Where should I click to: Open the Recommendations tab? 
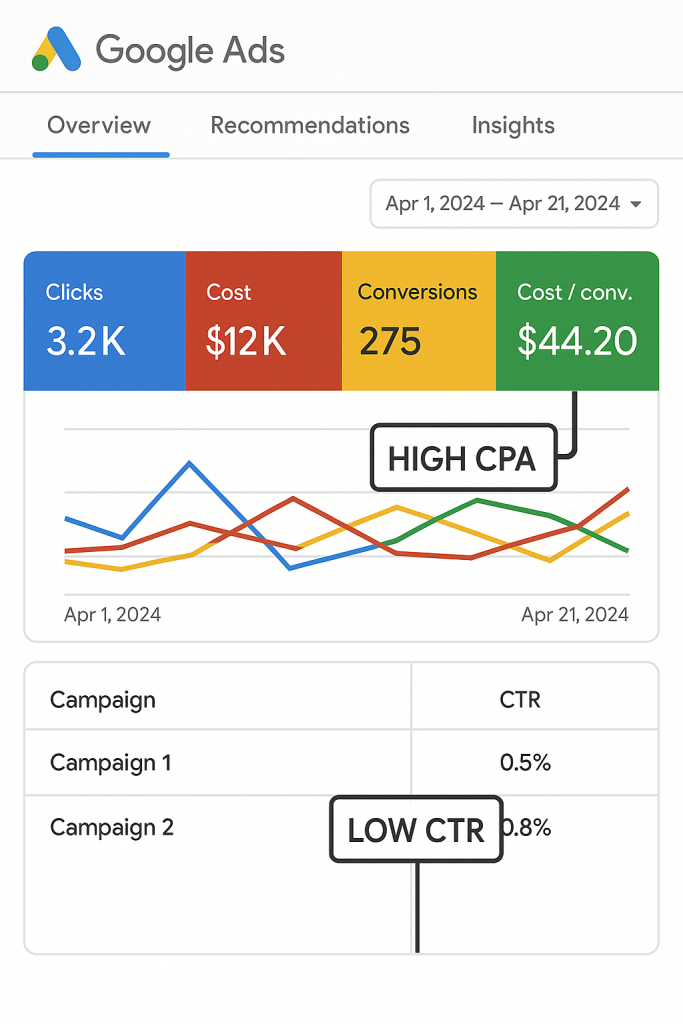(x=309, y=126)
